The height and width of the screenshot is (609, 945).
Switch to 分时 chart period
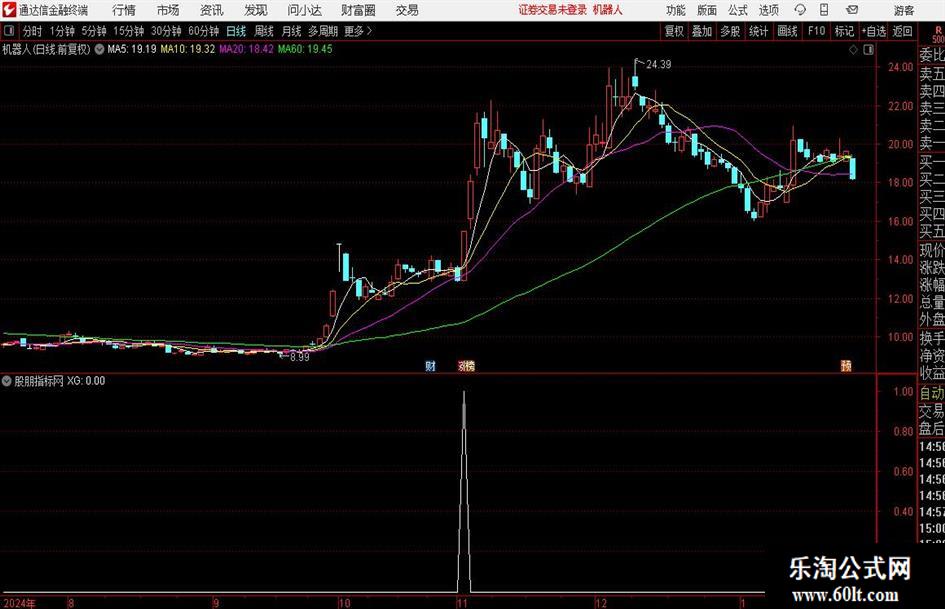[x=32, y=31]
